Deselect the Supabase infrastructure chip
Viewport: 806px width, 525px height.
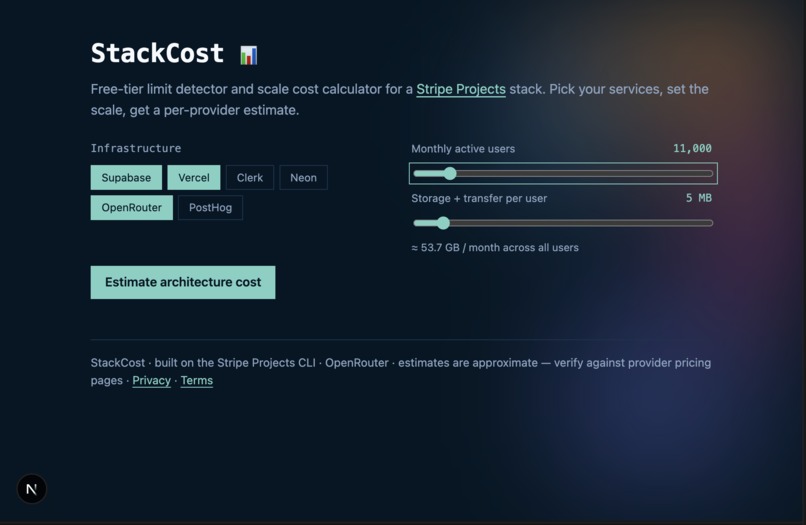[126, 177]
